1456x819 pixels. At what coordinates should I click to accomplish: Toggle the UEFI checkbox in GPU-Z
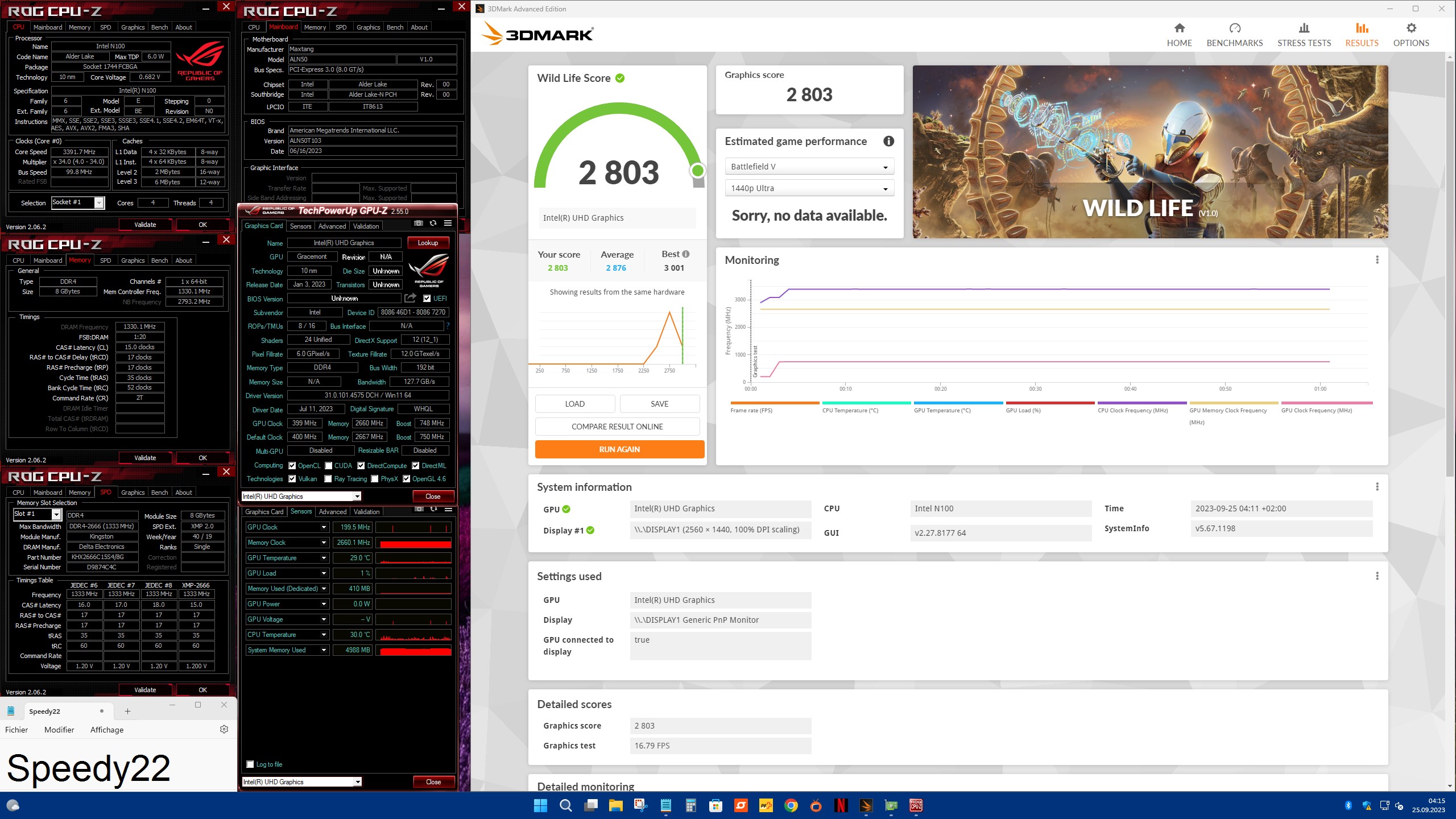[x=427, y=299]
